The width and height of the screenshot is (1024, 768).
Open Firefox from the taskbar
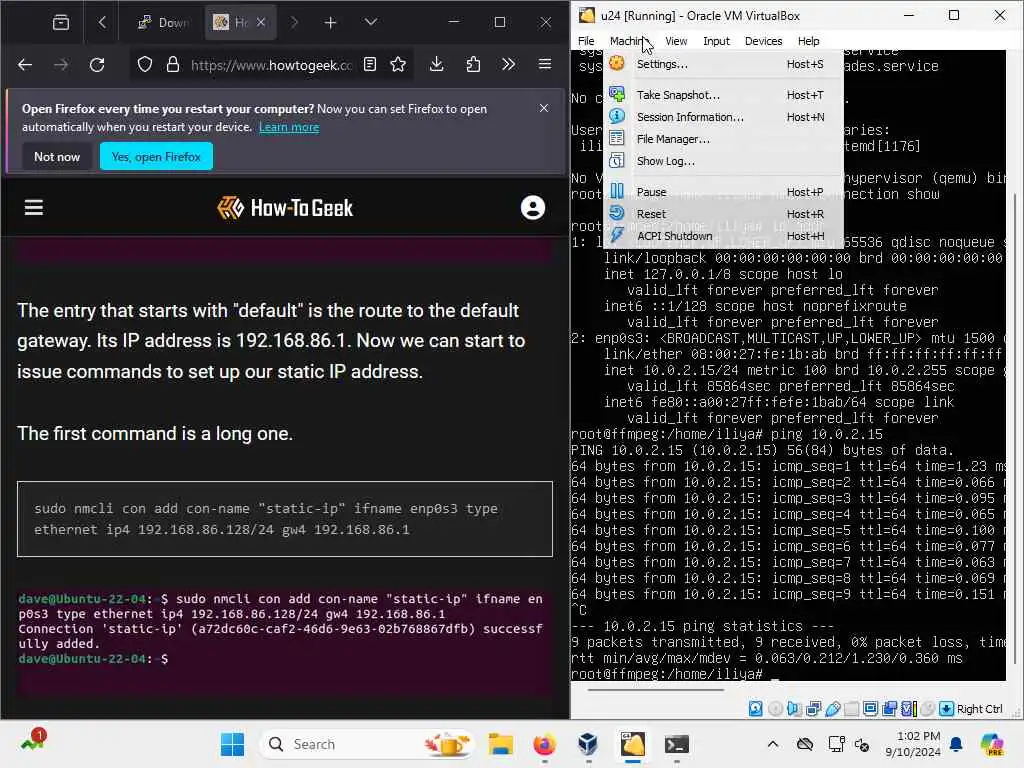pos(544,744)
